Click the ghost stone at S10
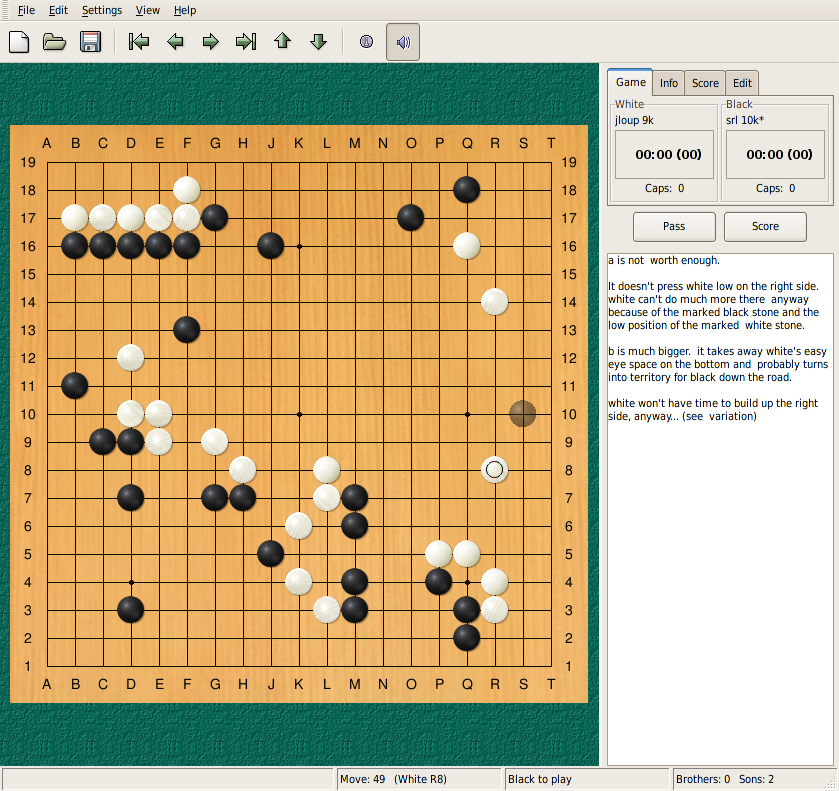Image resolution: width=839 pixels, height=791 pixels. coord(523,414)
